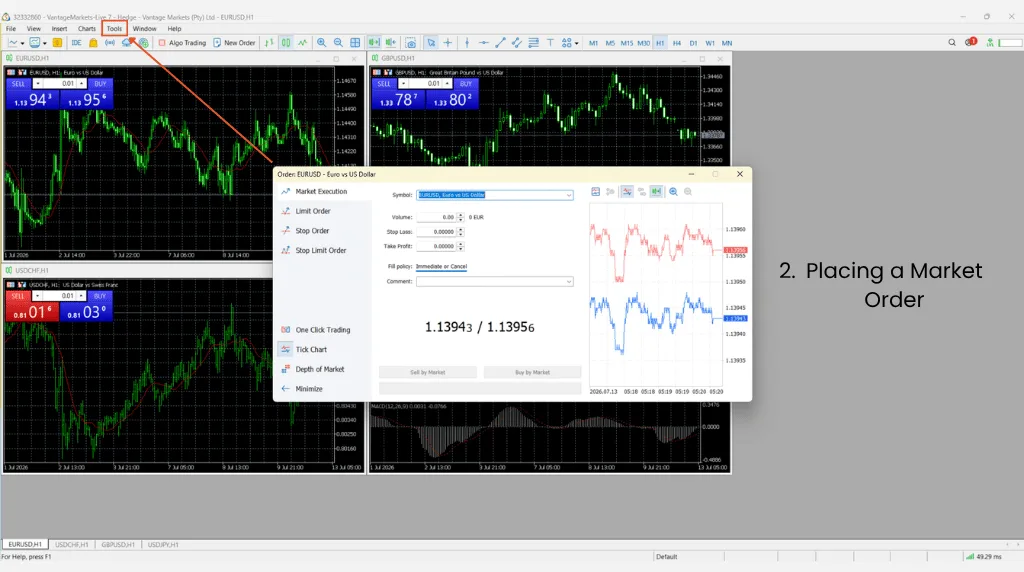Open the View menu
The image size is (1024, 572).
(33, 29)
